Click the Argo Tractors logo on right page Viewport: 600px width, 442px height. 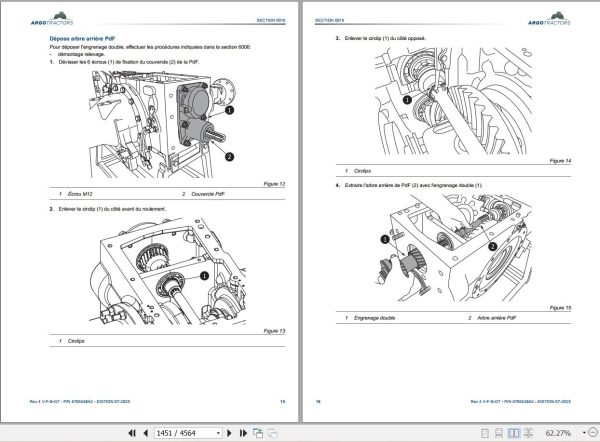(x=549, y=19)
